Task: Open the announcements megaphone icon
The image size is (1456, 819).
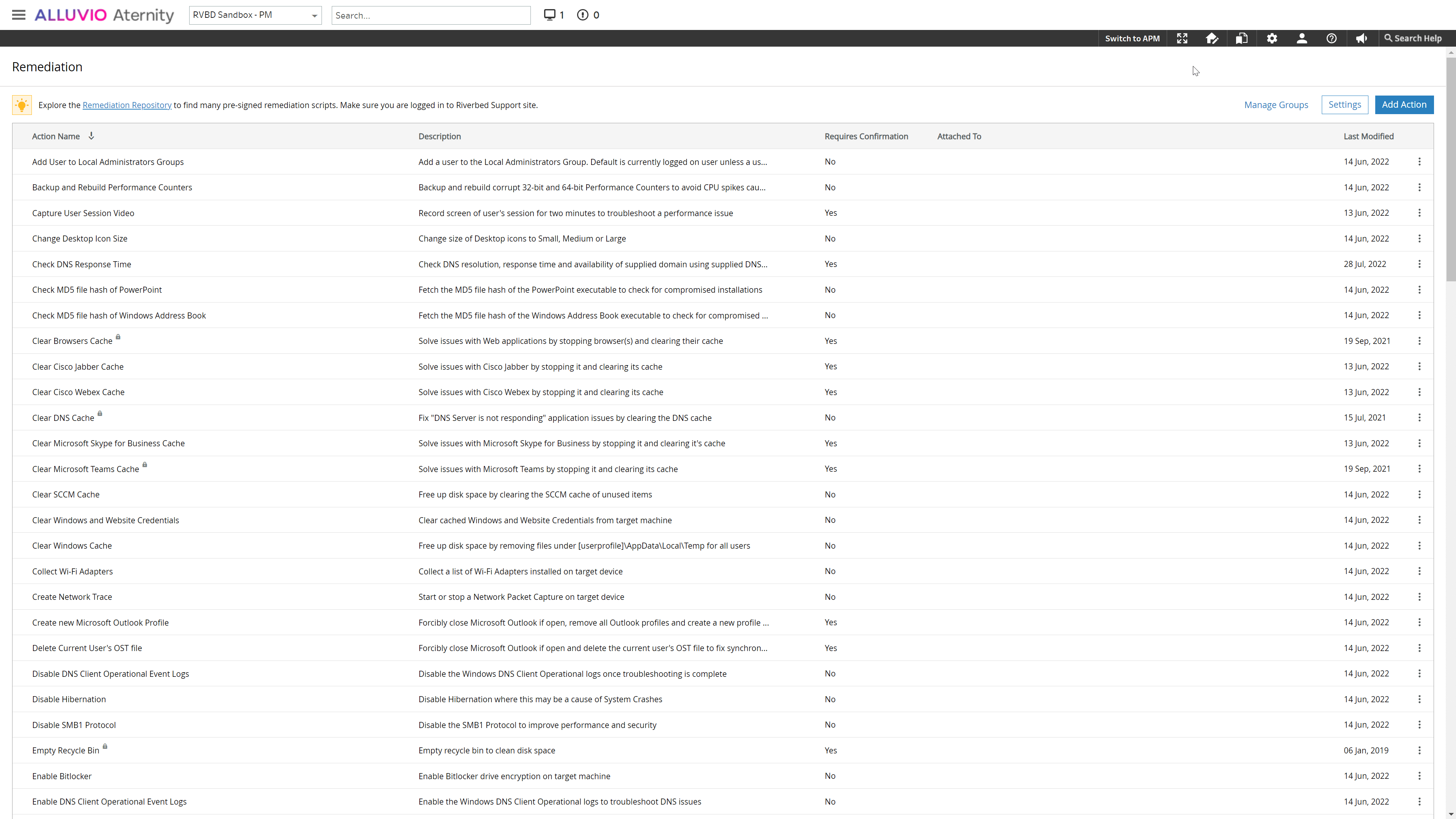Action: tap(1362, 38)
